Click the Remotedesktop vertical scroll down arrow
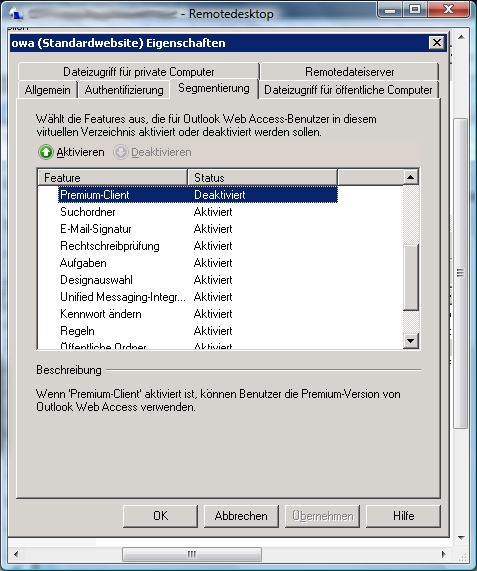 [461, 537]
